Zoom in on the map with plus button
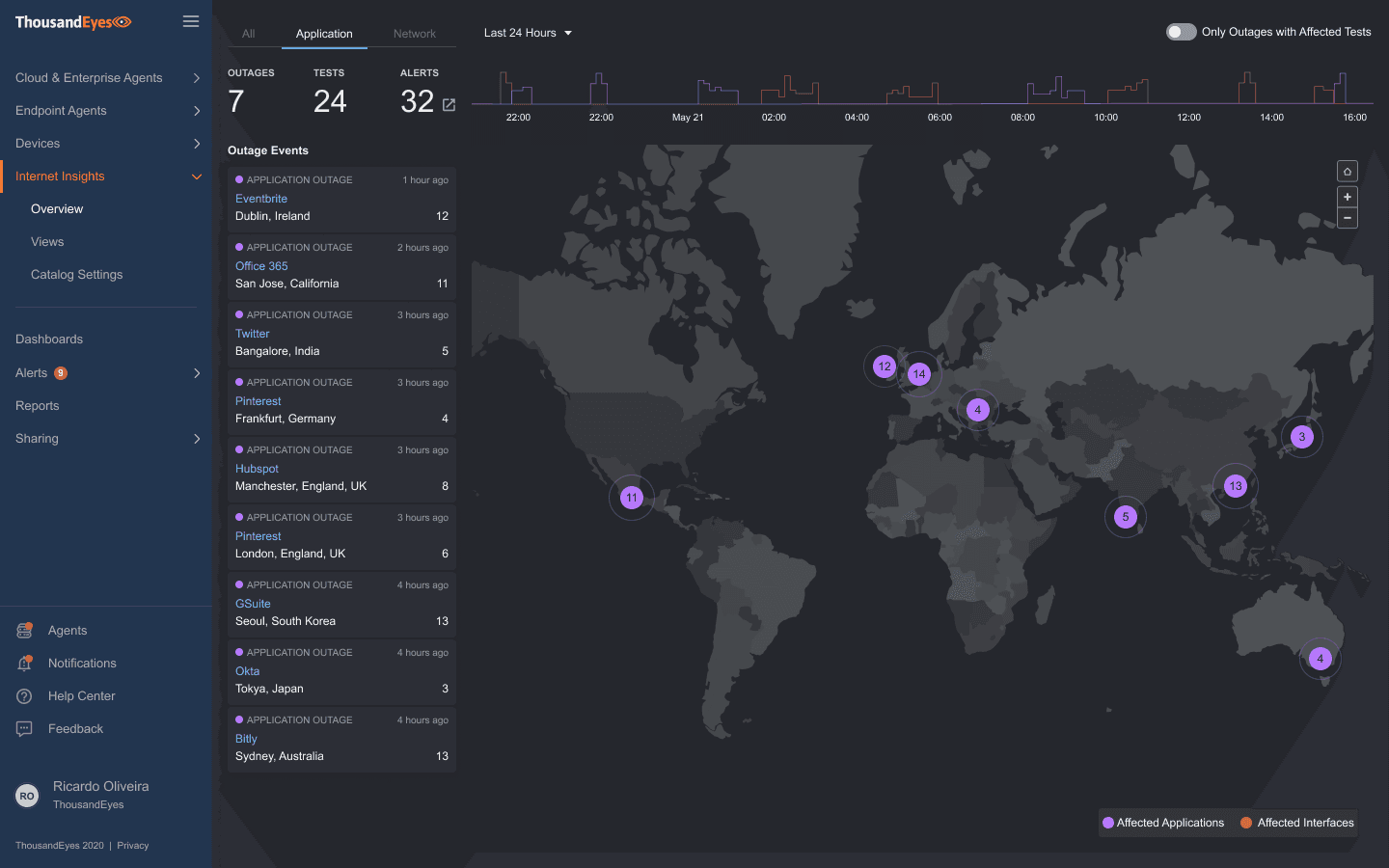The width and height of the screenshot is (1389, 868). click(1347, 197)
